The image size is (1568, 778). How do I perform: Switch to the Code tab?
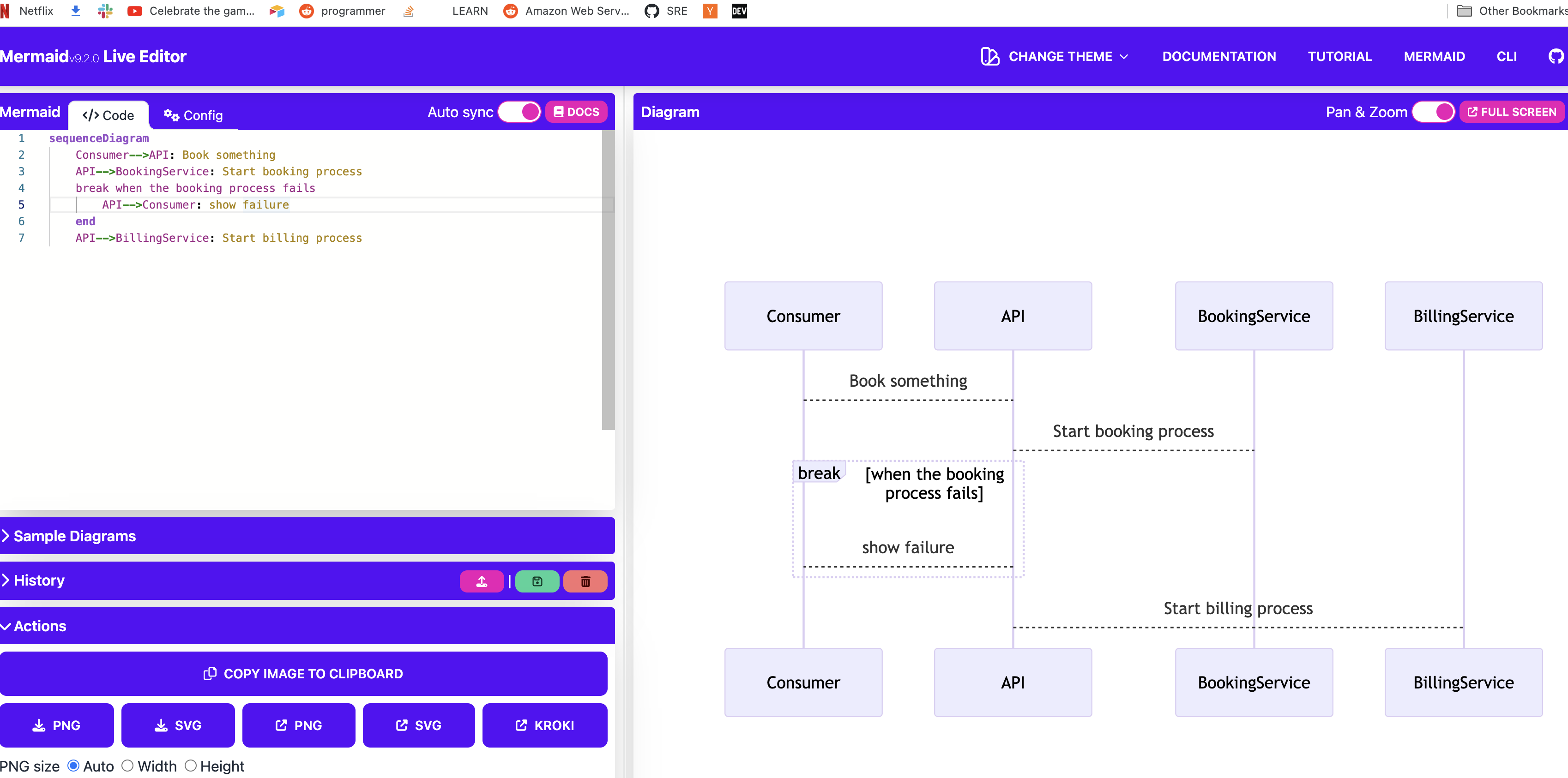click(109, 115)
